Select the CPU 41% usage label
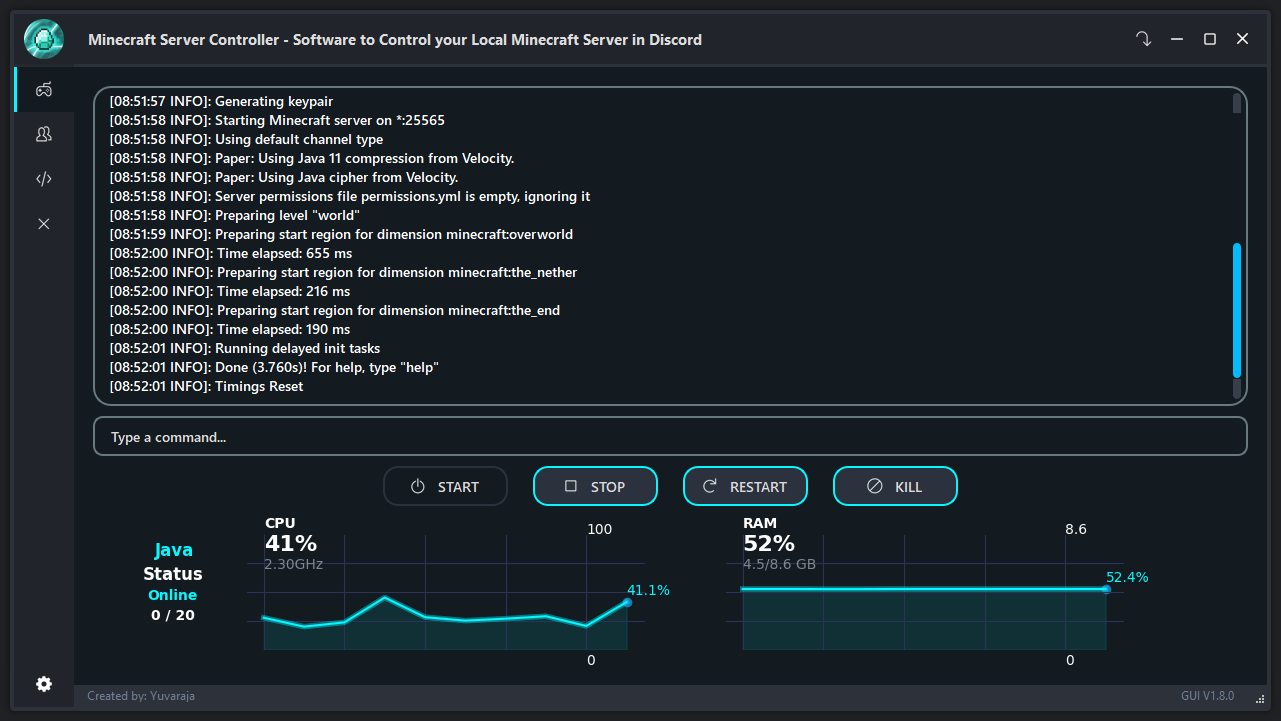Image resolution: width=1281 pixels, height=721 pixels. [291, 544]
